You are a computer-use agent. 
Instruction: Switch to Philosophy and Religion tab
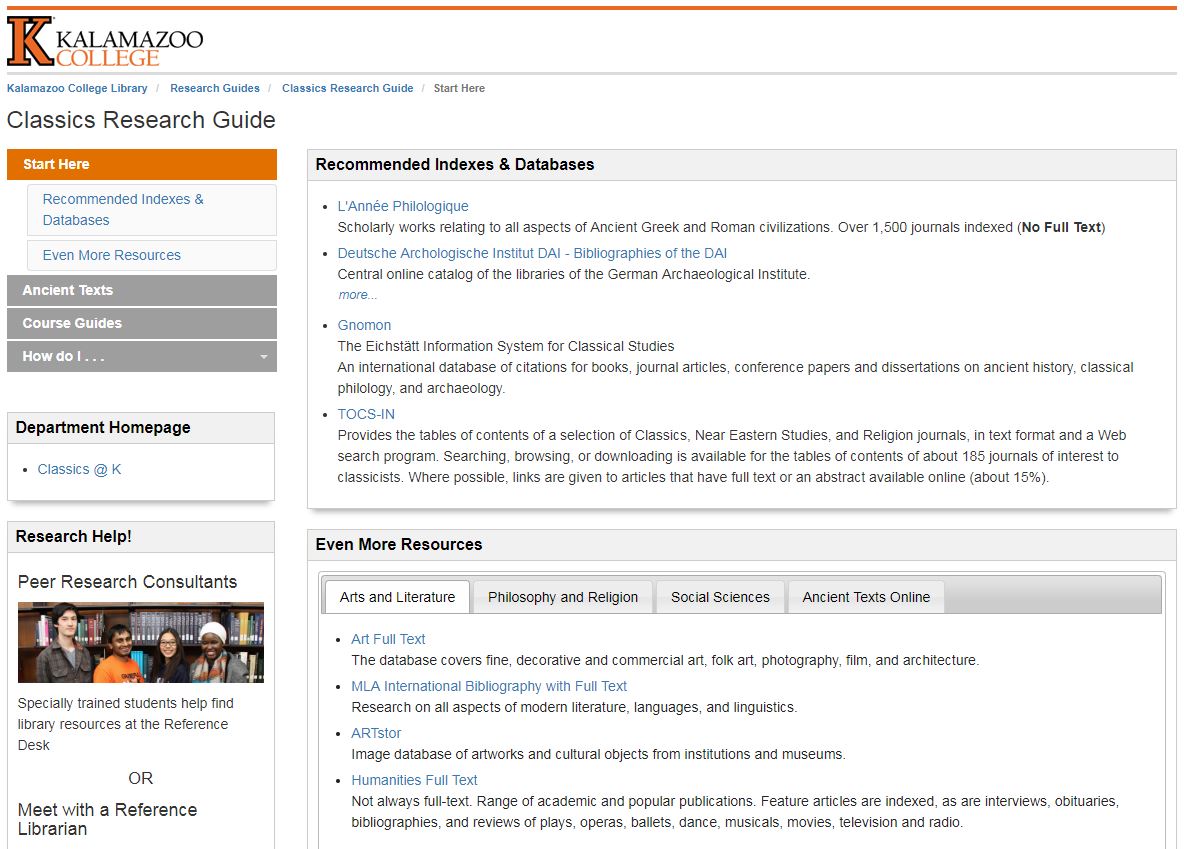[x=563, y=597]
